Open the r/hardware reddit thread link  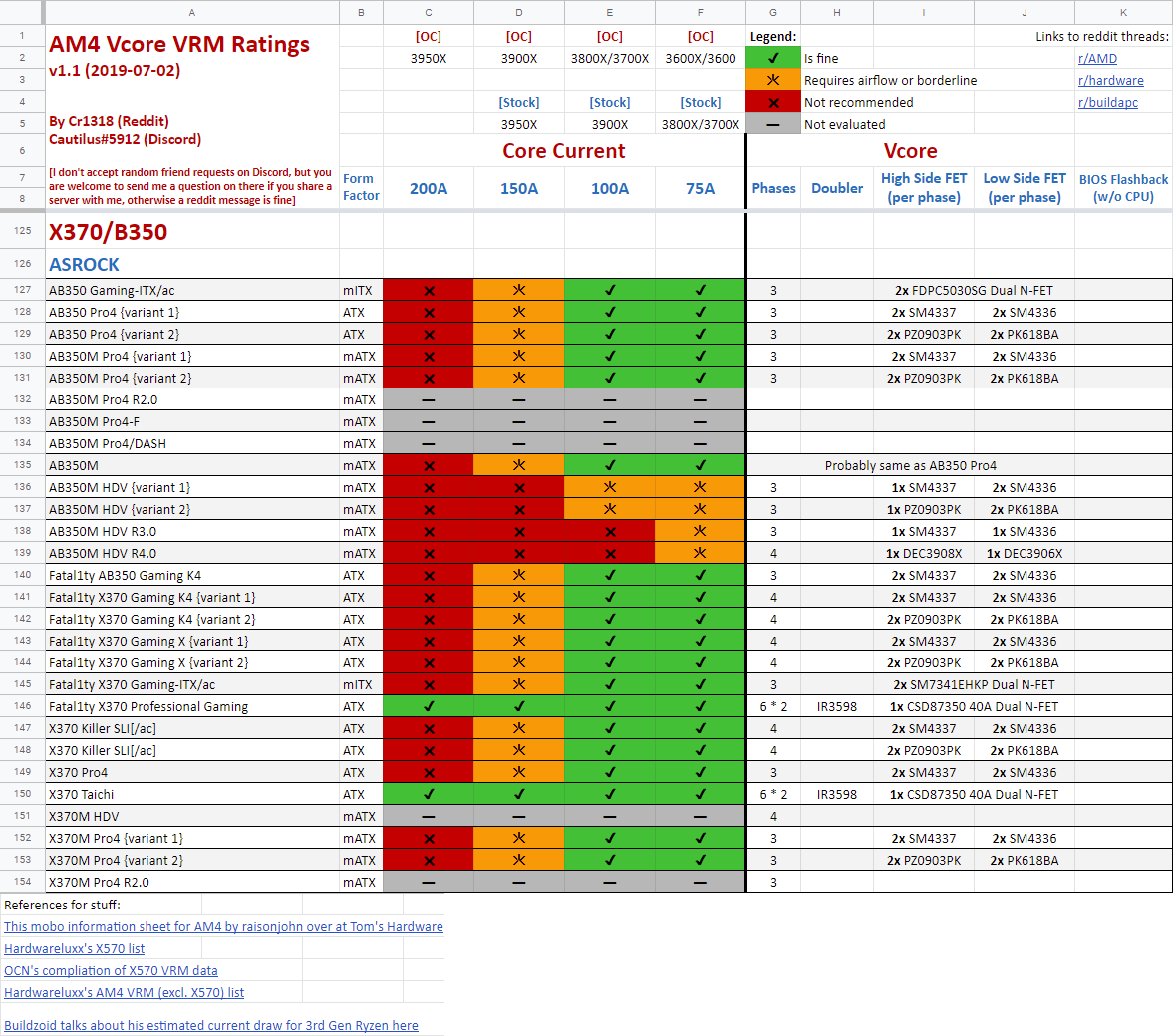1110,80
